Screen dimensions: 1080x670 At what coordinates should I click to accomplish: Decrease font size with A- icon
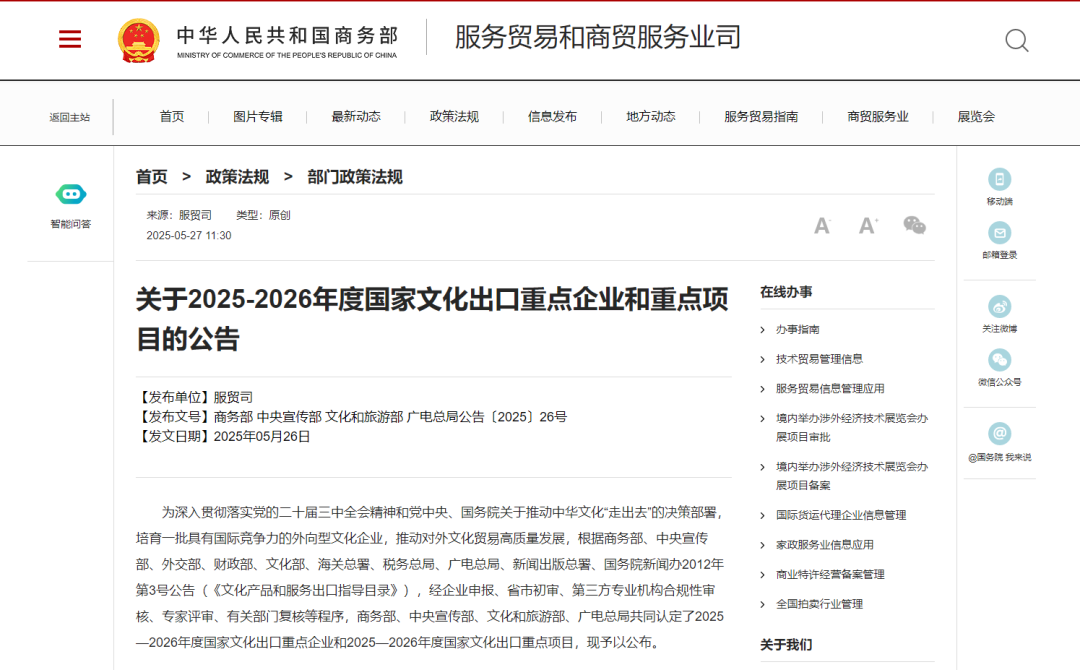coord(822,226)
